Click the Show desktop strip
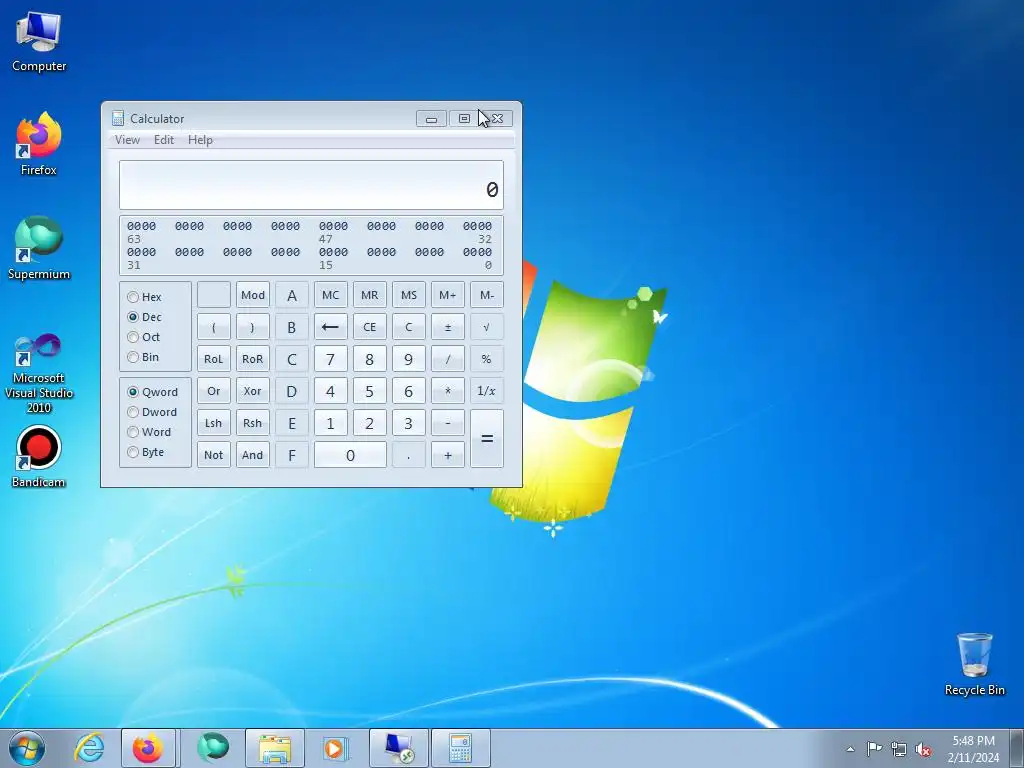 (x=1017, y=748)
